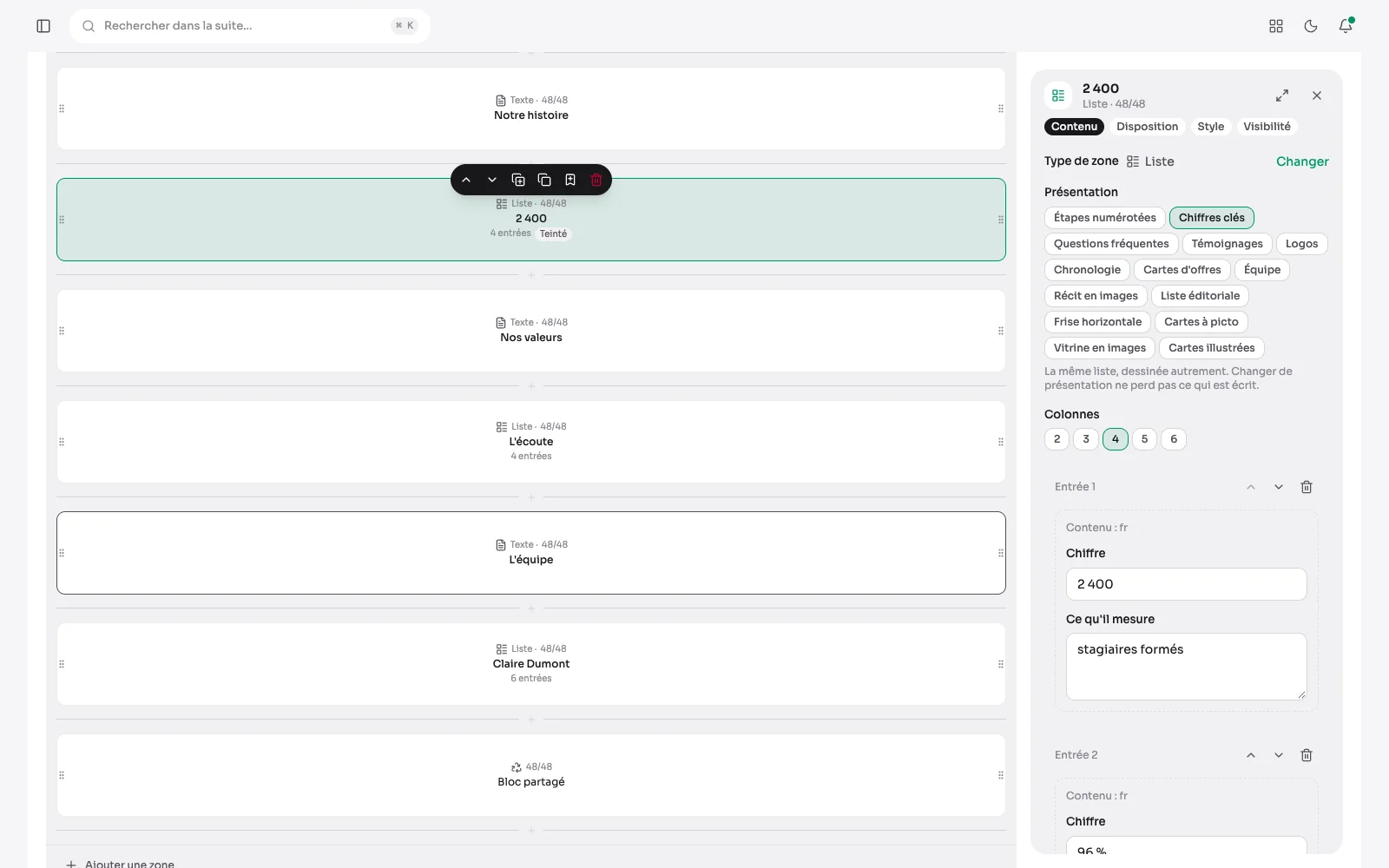Set columns to 3
Image resolution: width=1389 pixels, height=868 pixels.
click(x=1086, y=439)
